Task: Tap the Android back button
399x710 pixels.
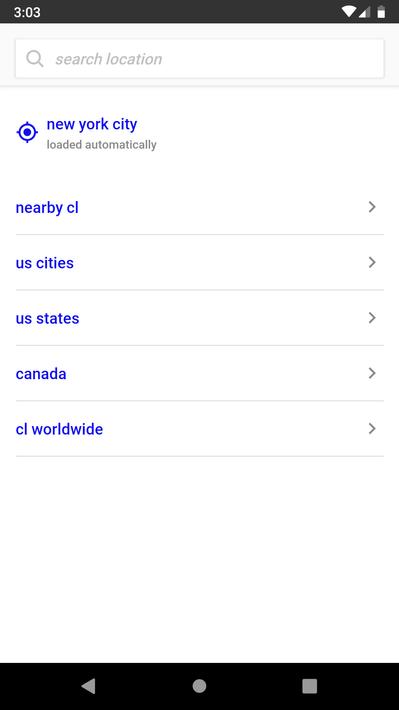Action: tap(88, 686)
